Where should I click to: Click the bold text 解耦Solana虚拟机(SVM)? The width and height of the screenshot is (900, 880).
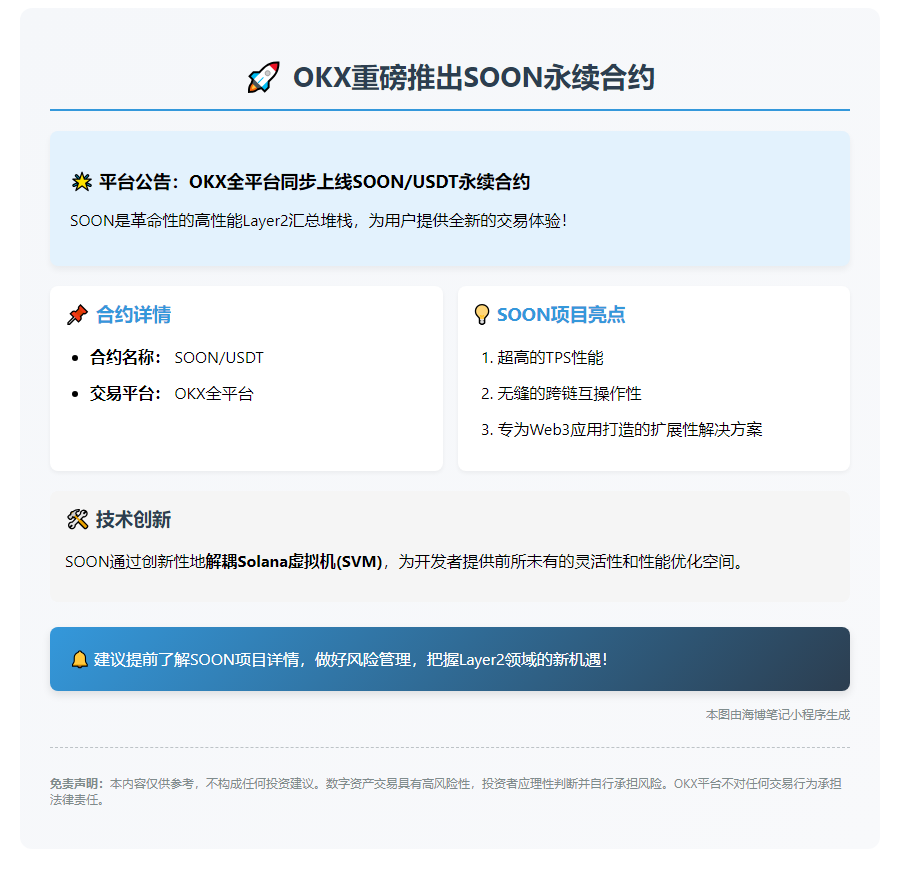click(294, 561)
